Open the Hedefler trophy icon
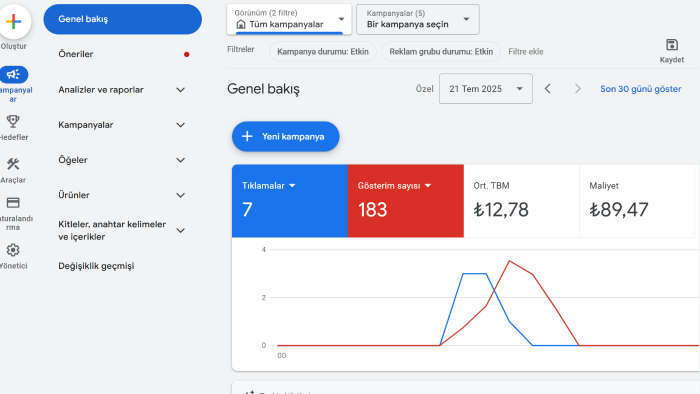 tap(13, 121)
